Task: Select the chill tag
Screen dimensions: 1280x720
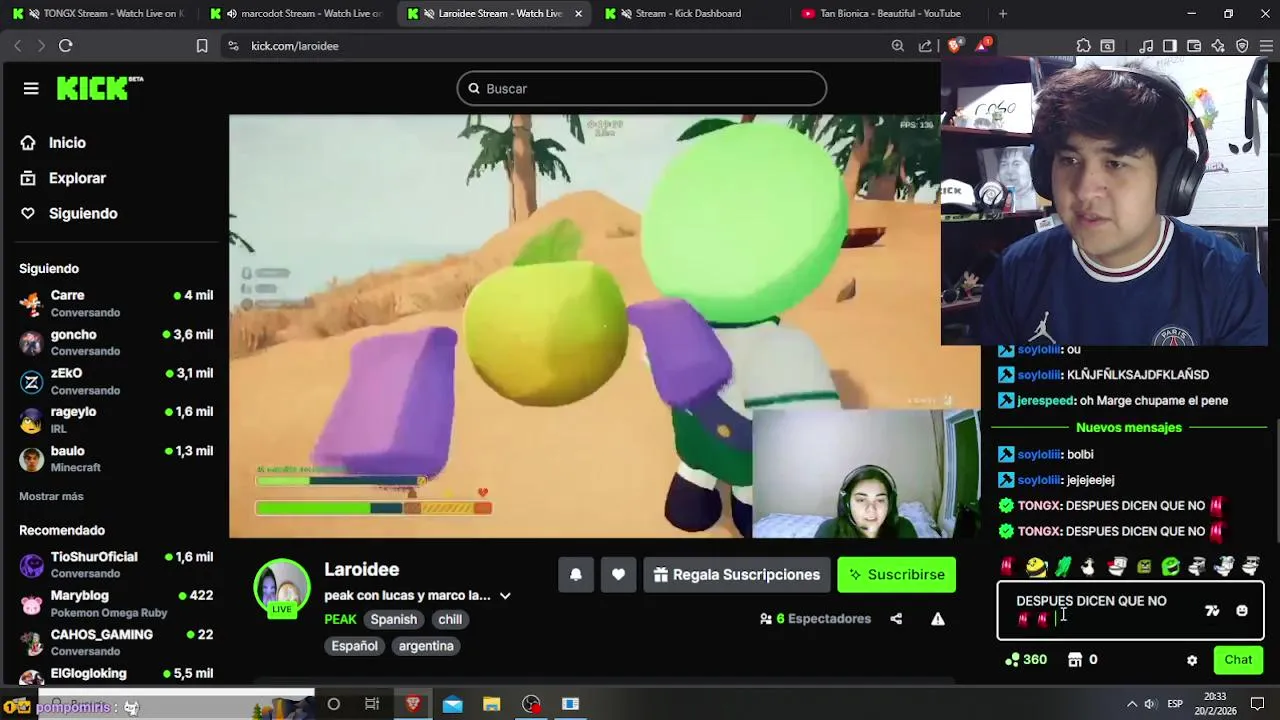Action: (x=450, y=619)
